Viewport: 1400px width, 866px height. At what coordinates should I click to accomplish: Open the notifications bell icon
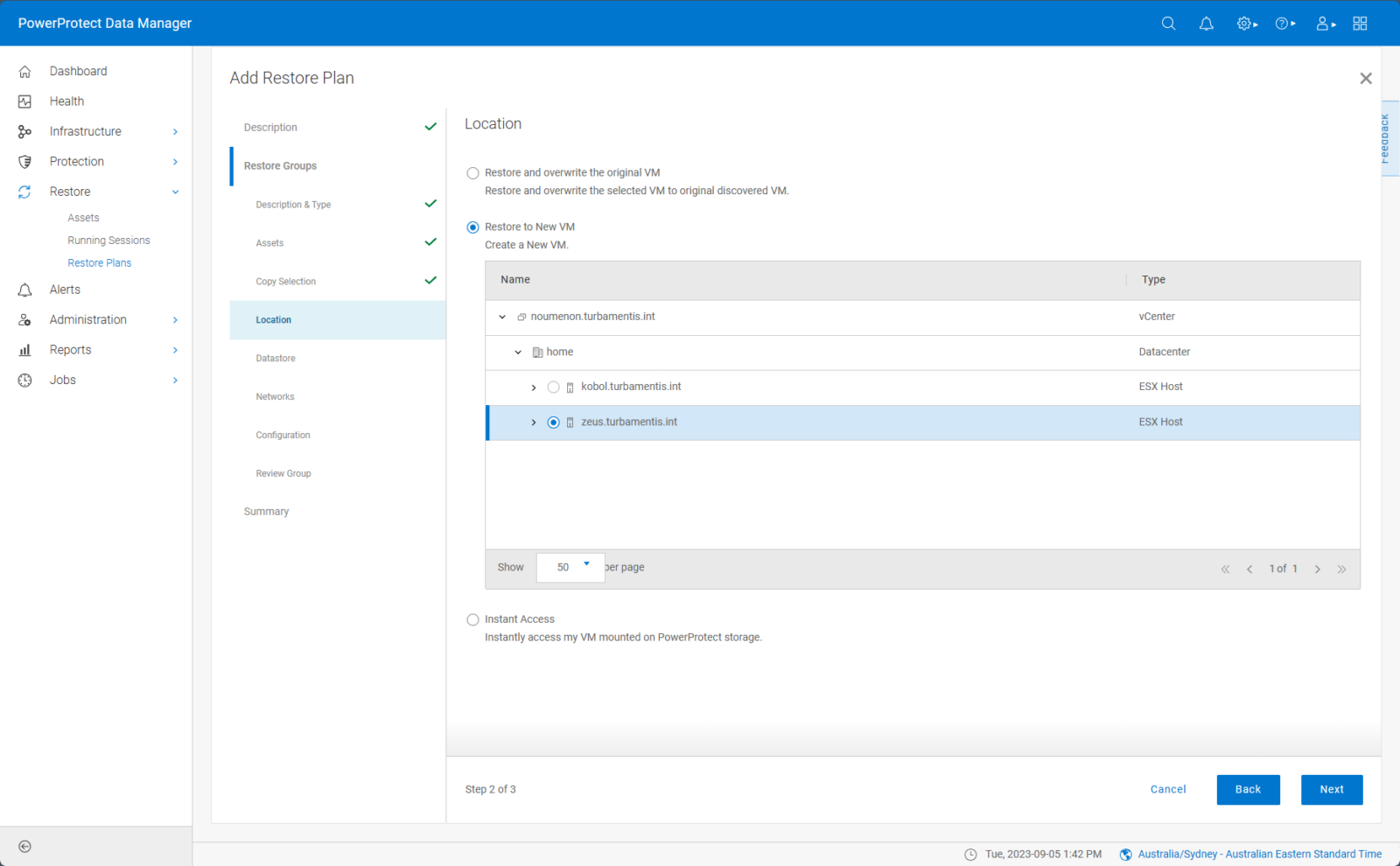tap(1206, 24)
